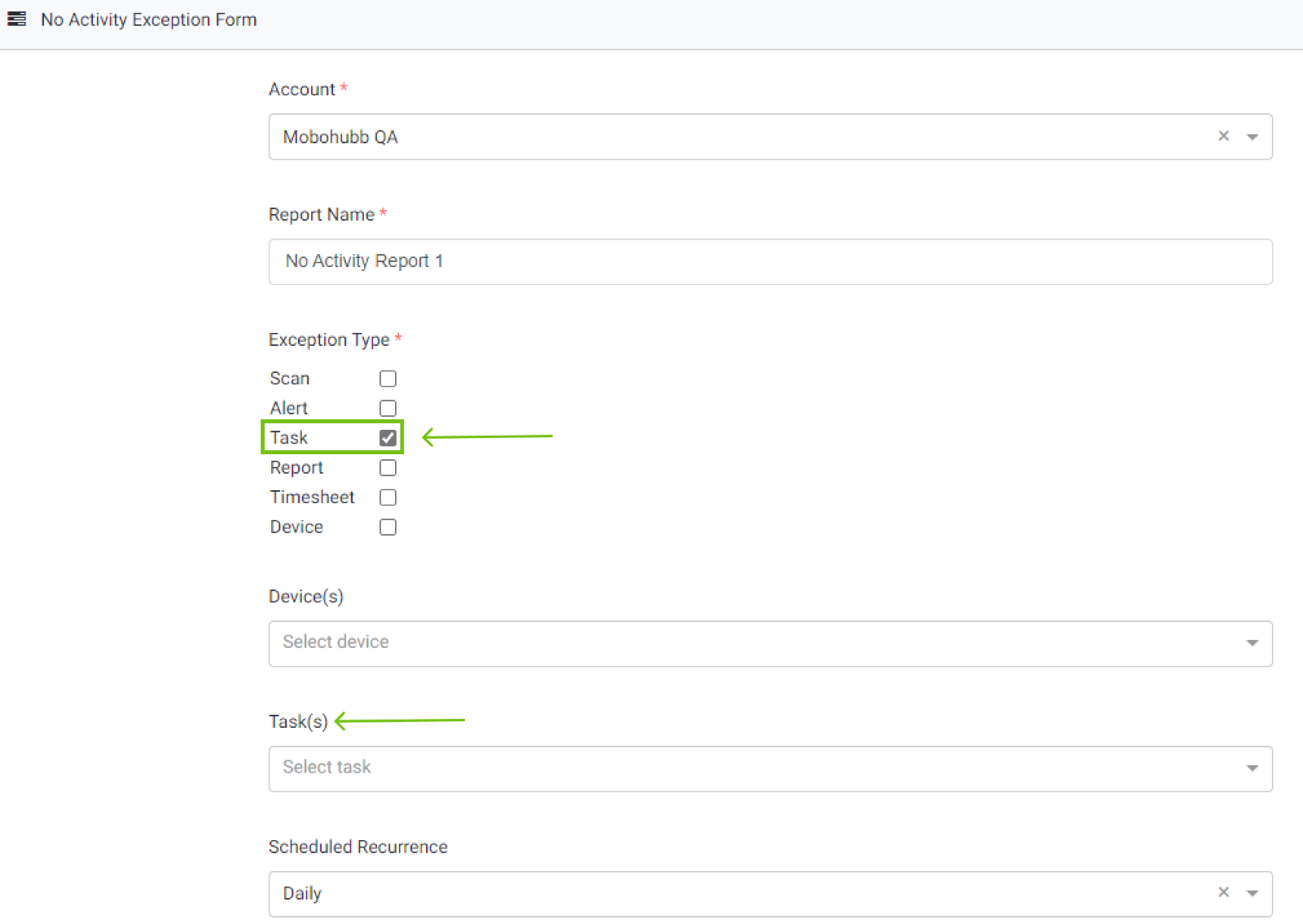This screenshot has height=924, width=1303.
Task: Clear the Mobohubb QA account selection
Action: click(x=1223, y=136)
